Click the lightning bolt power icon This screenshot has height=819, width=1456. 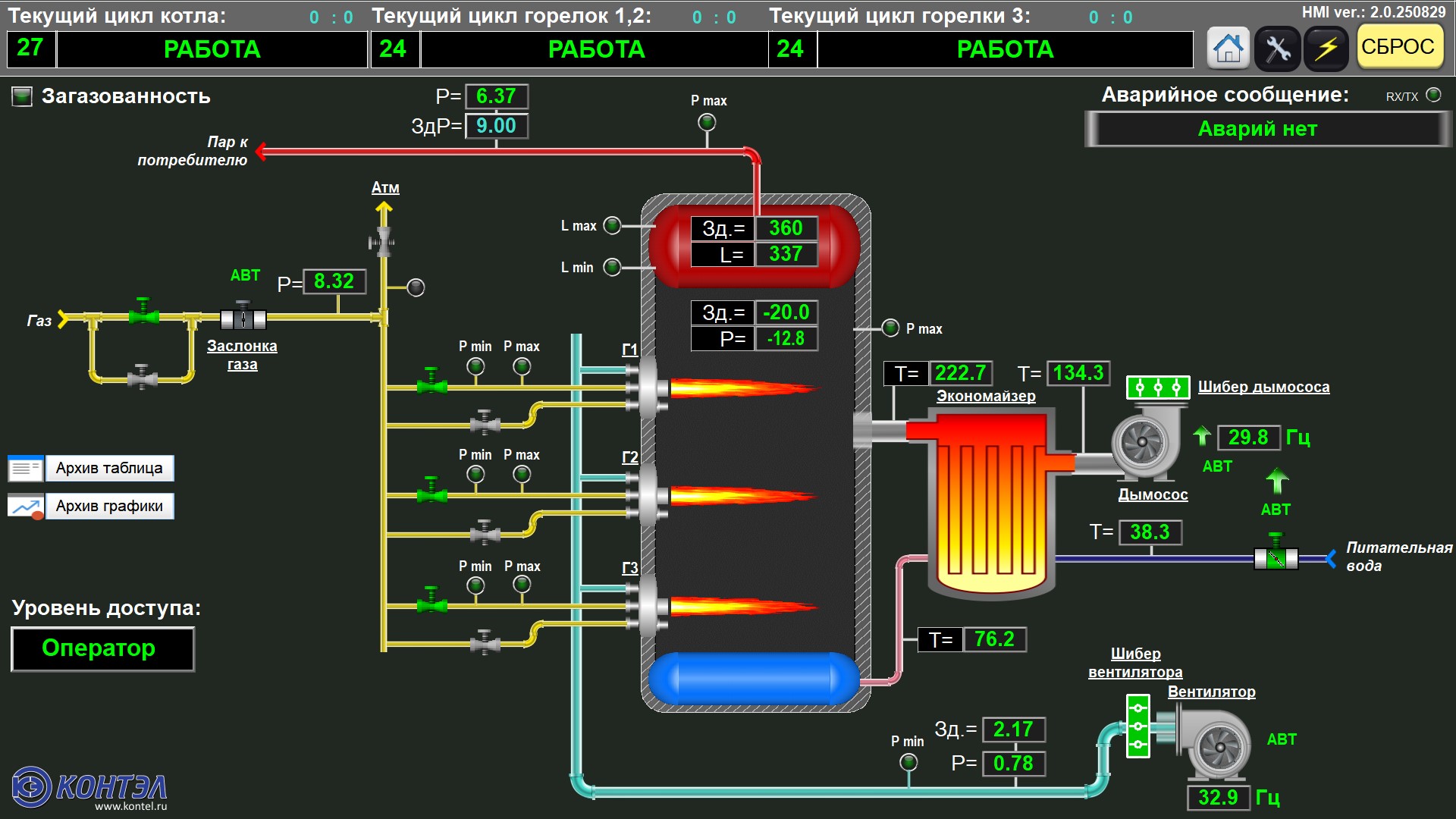point(1326,49)
